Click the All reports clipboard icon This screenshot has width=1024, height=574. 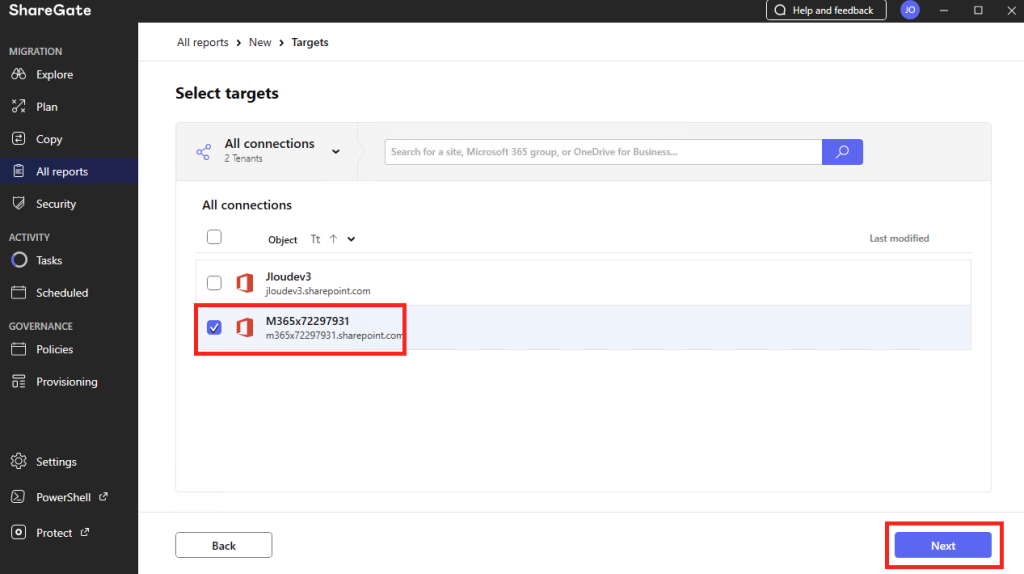[18, 170]
